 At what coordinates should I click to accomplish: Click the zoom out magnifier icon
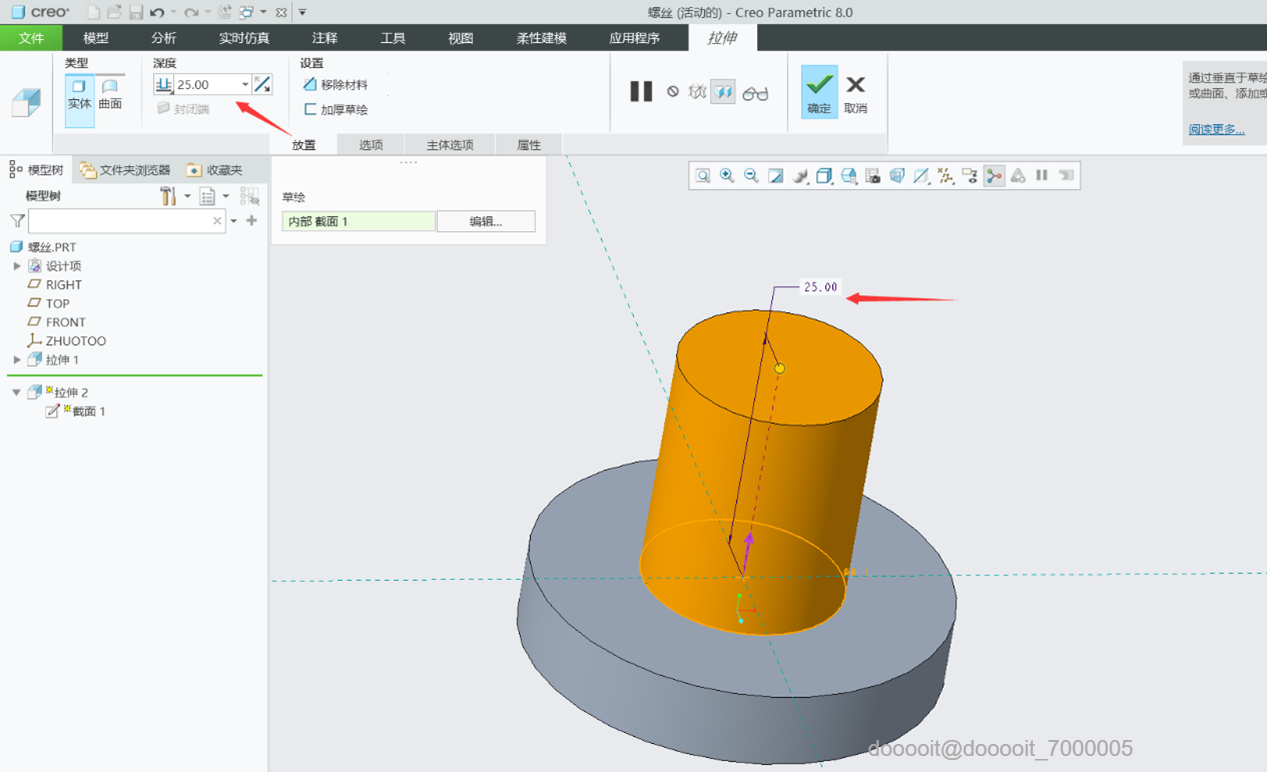pyautogui.click(x=751, y=176)
